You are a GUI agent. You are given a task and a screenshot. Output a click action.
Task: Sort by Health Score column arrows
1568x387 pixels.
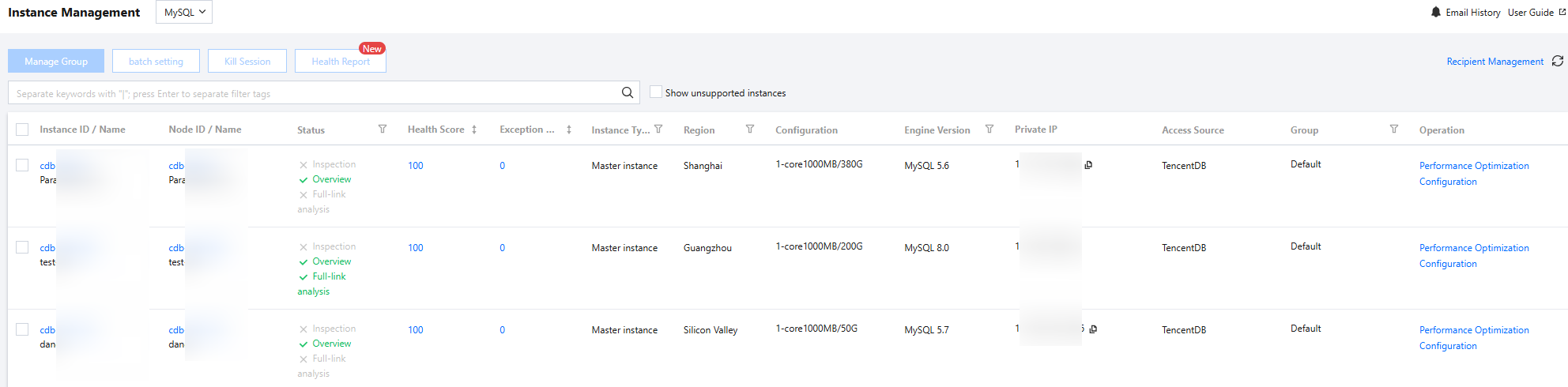[474, 130]
